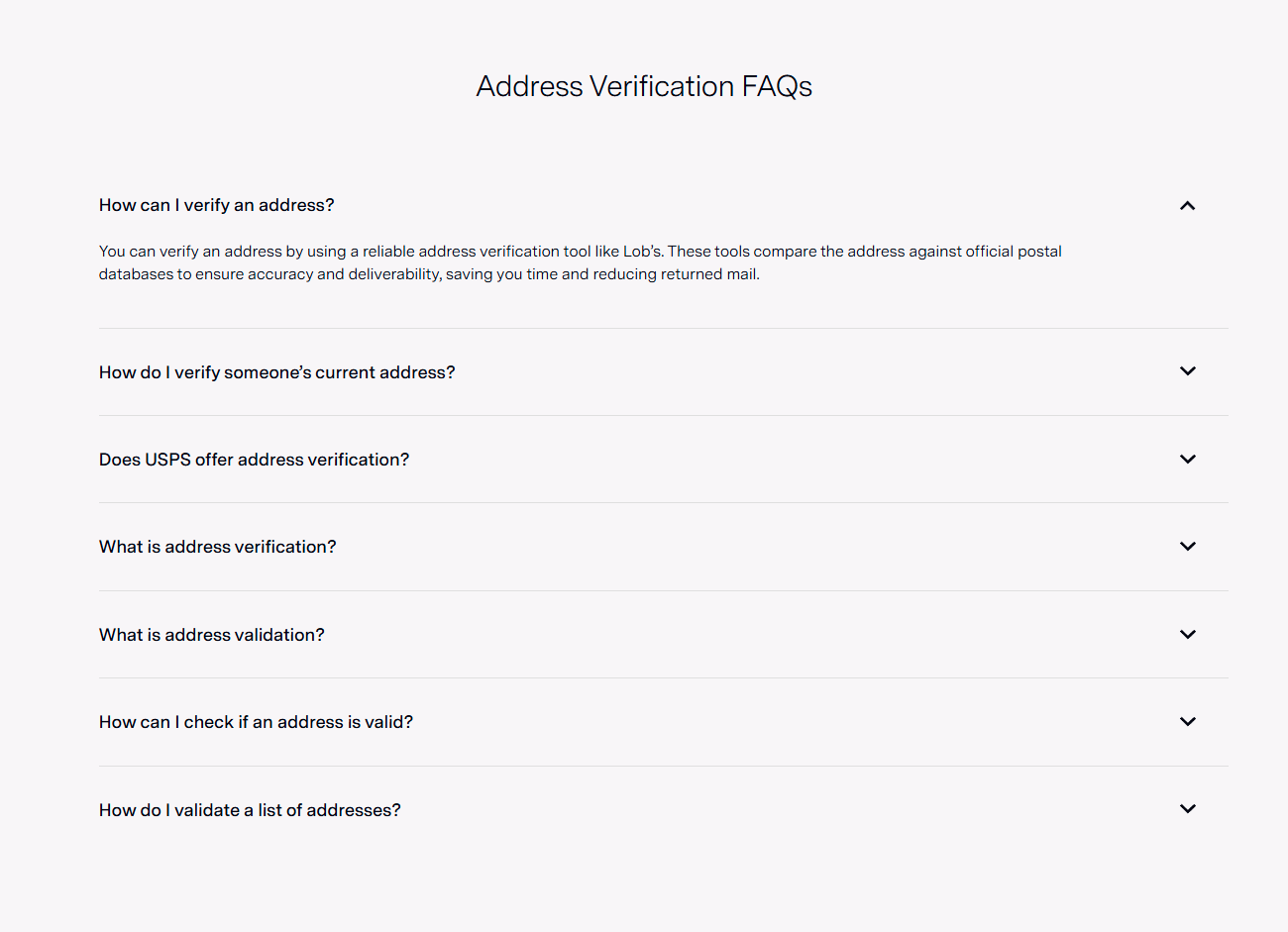Click the divider below the first FAQ answer
This screenshot has width=1288, height=932.
pyautogui.click(x=662, y=328)
